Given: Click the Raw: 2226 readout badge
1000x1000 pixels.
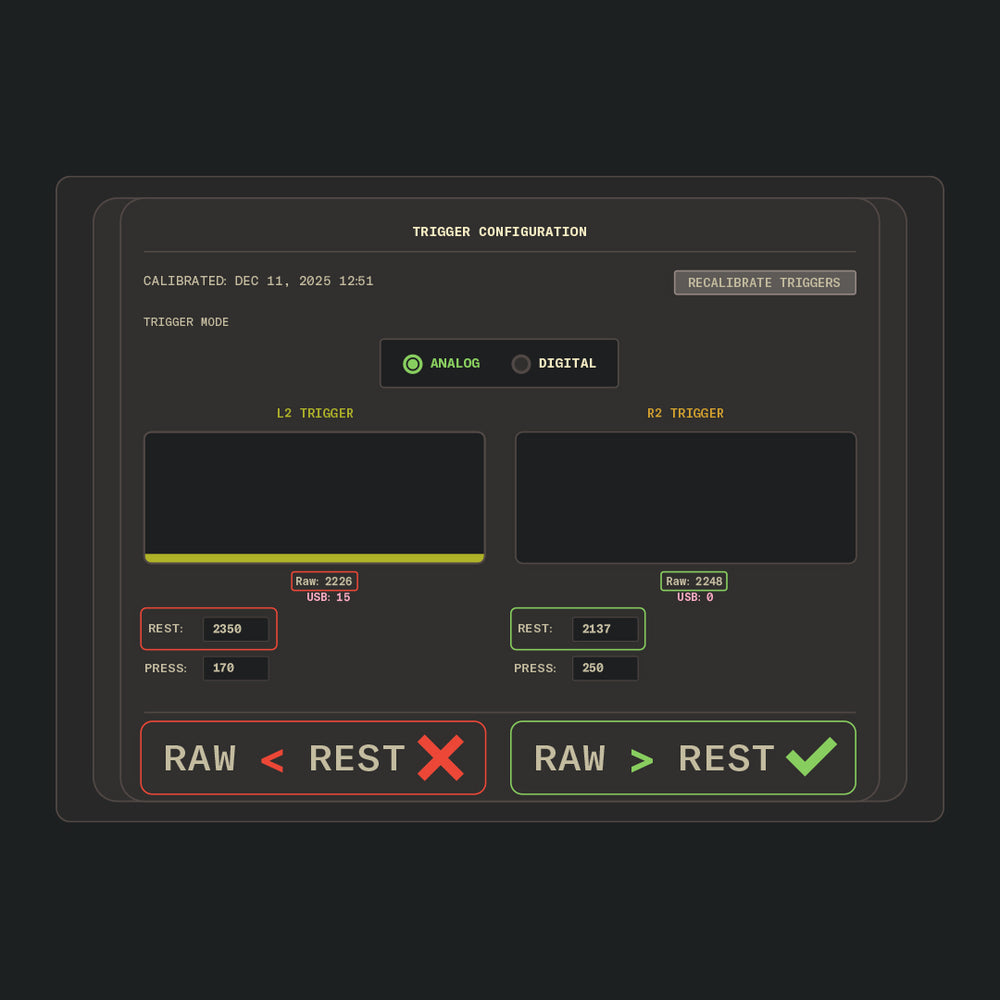Looking at the screenshot, I should (324, 581).
